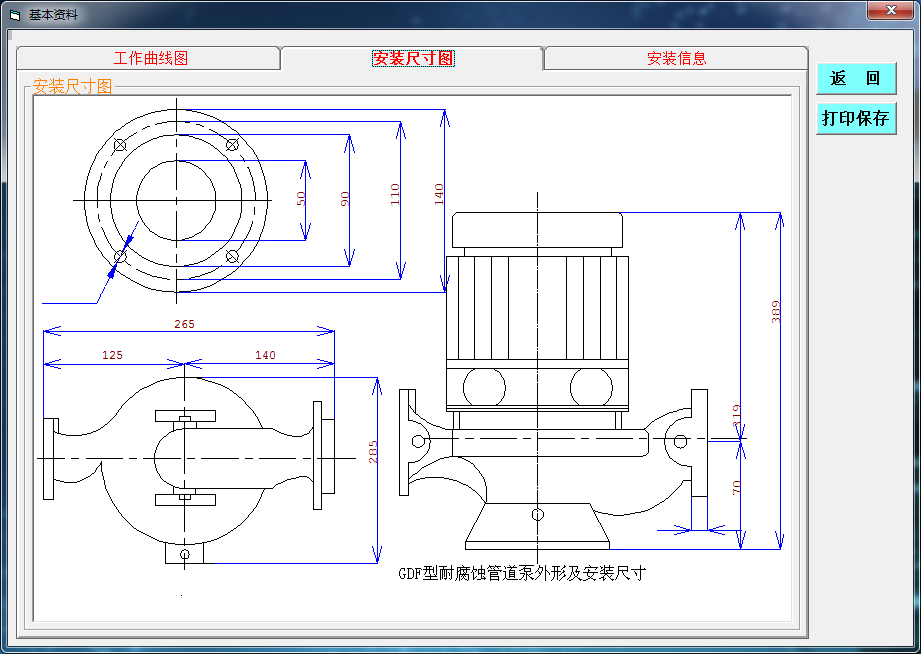Screen dimensions: 921x654
Task: Click the 389 dimension value
Action: point(776,311)
